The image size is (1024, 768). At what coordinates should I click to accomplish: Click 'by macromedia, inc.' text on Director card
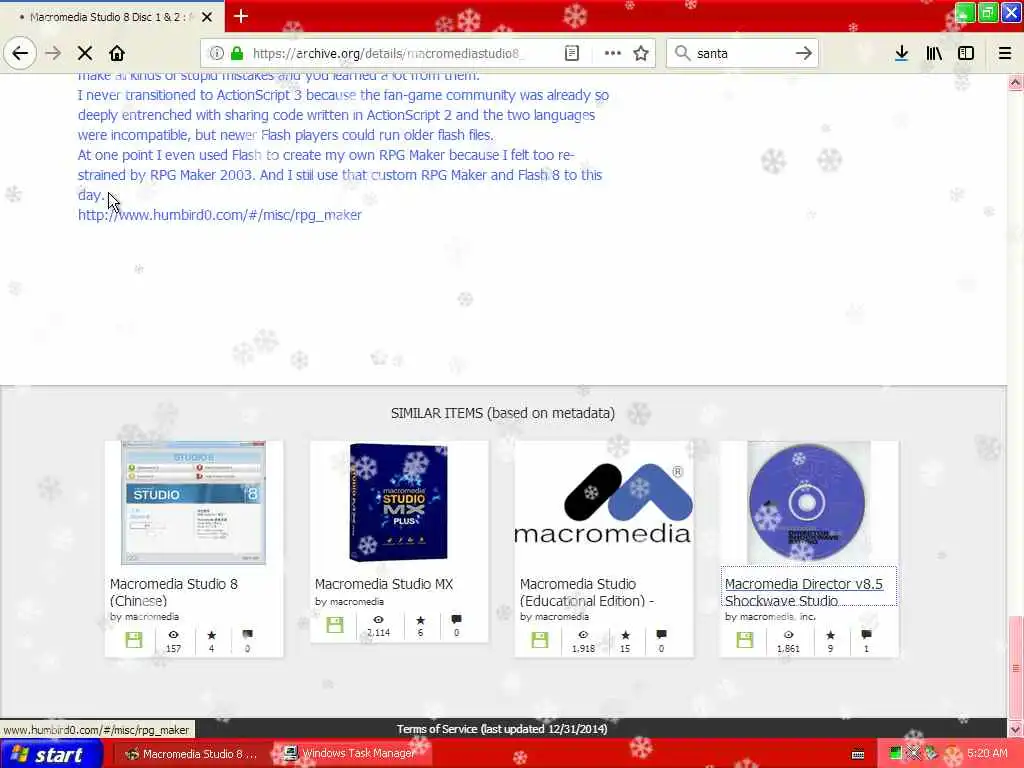770,616
